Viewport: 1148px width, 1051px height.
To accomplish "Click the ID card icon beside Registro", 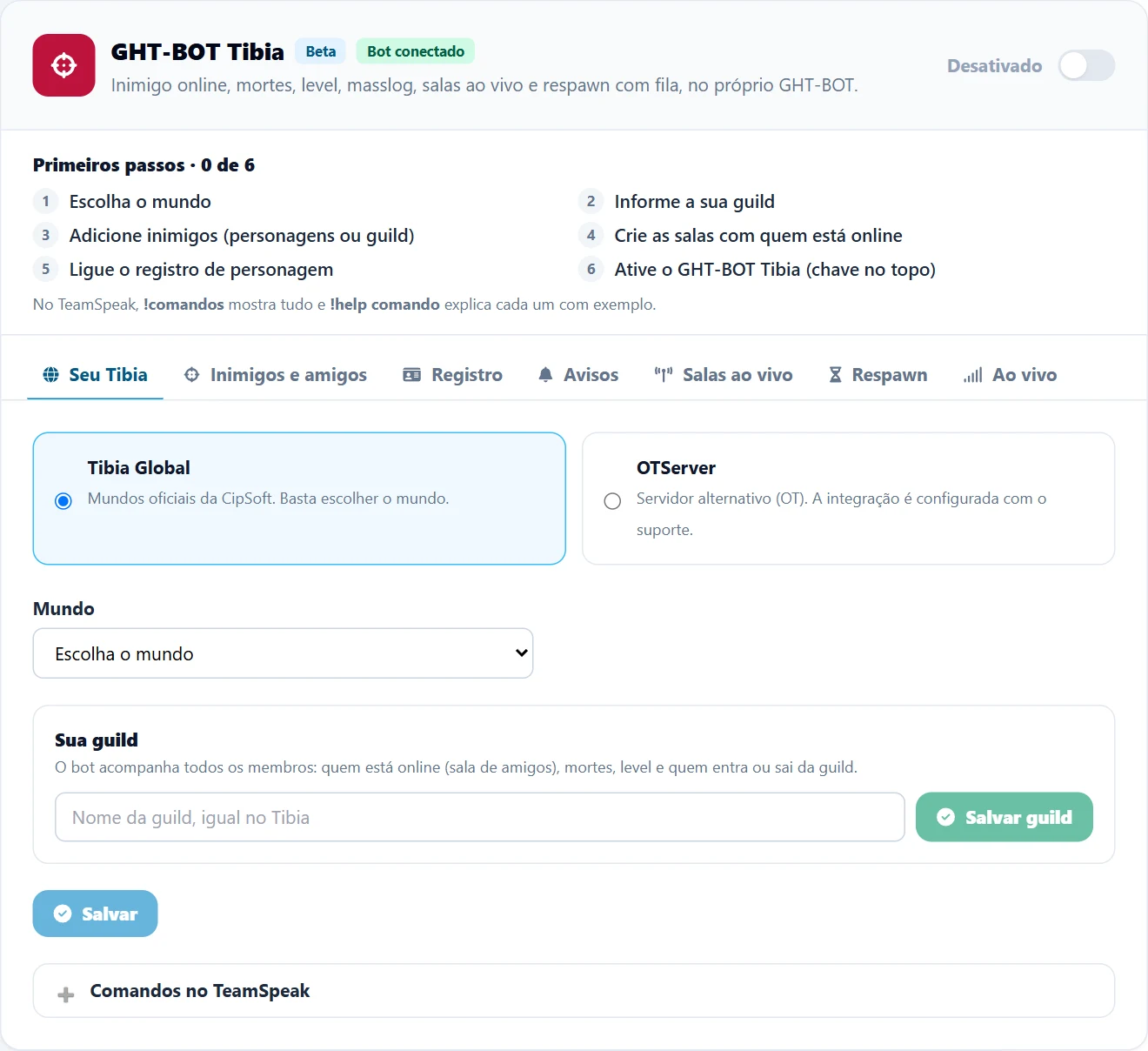I will click(412, 375).
